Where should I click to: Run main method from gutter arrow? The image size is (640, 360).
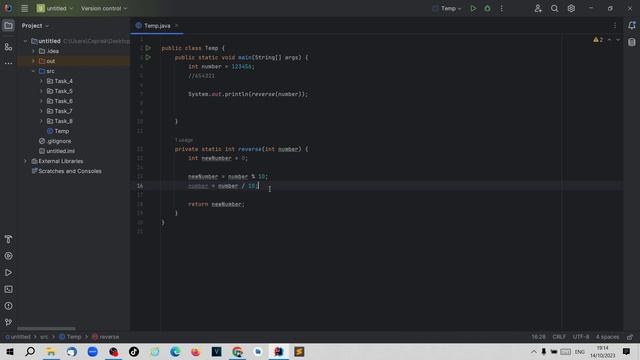click(x=148, y=58)
